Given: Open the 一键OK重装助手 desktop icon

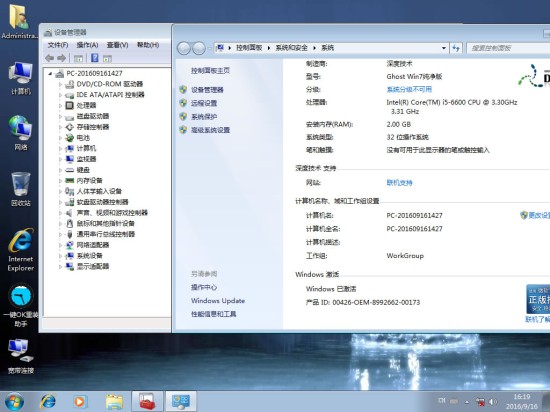Looking at the screenshot, I should coord(21,305).
